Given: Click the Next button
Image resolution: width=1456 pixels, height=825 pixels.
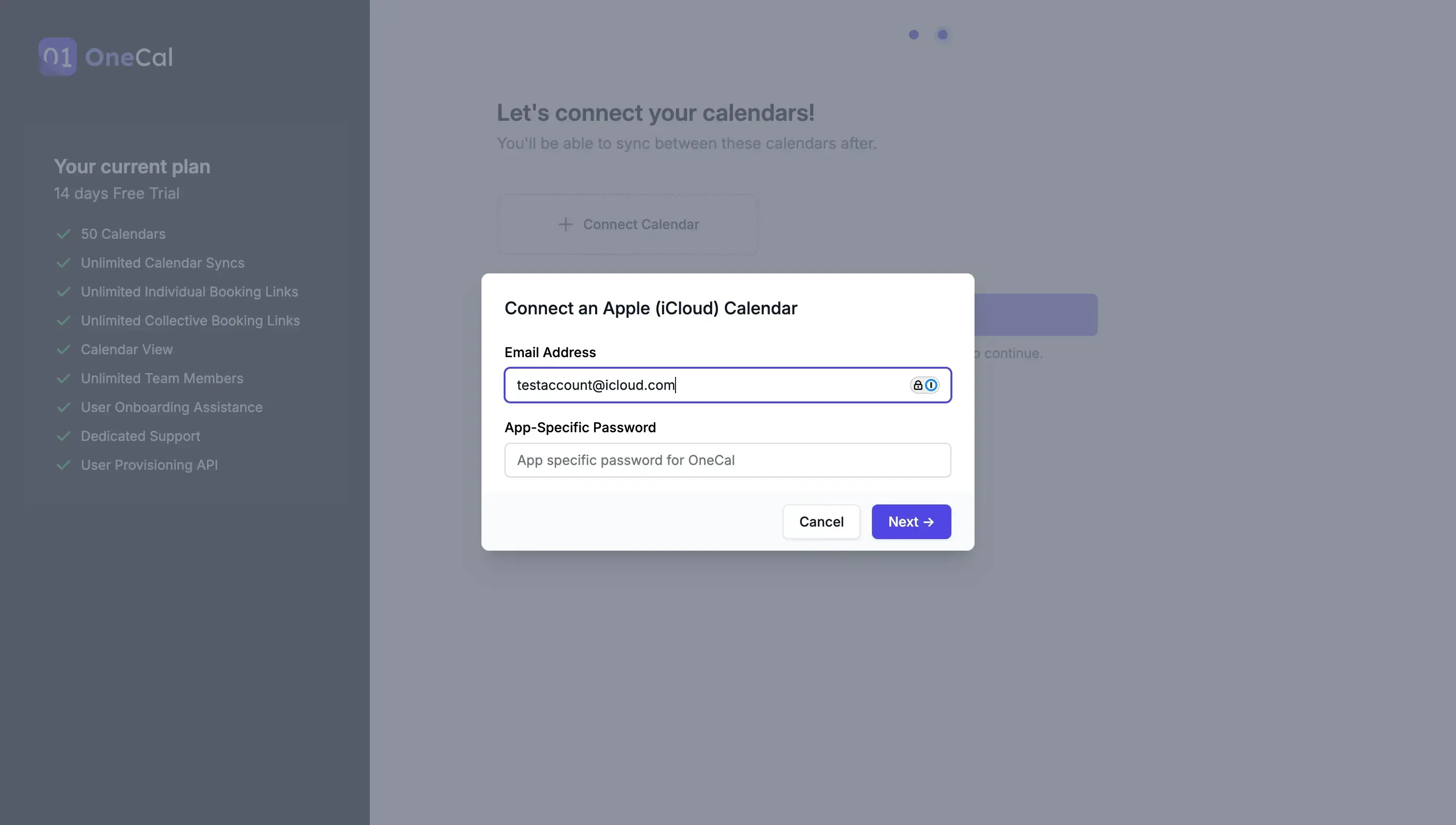Looking at the screenshot, I should 911,521.
